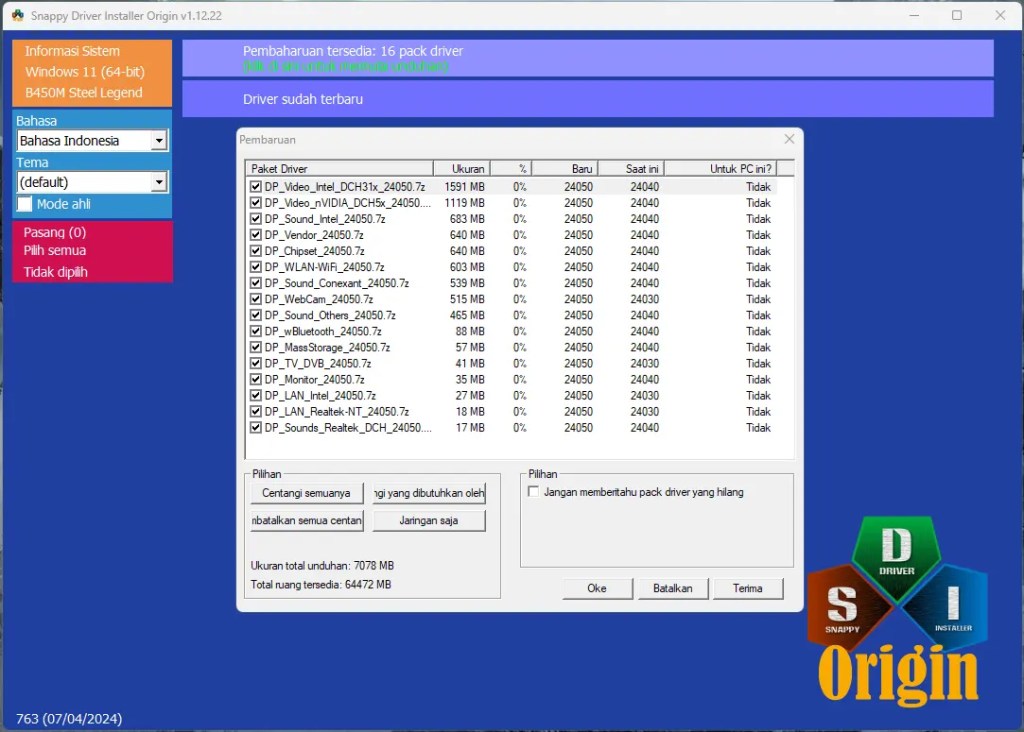This screenshot has height=732, width=1024.
Task: Enable the Mode ahli checkbox
Action: [24, 204]
